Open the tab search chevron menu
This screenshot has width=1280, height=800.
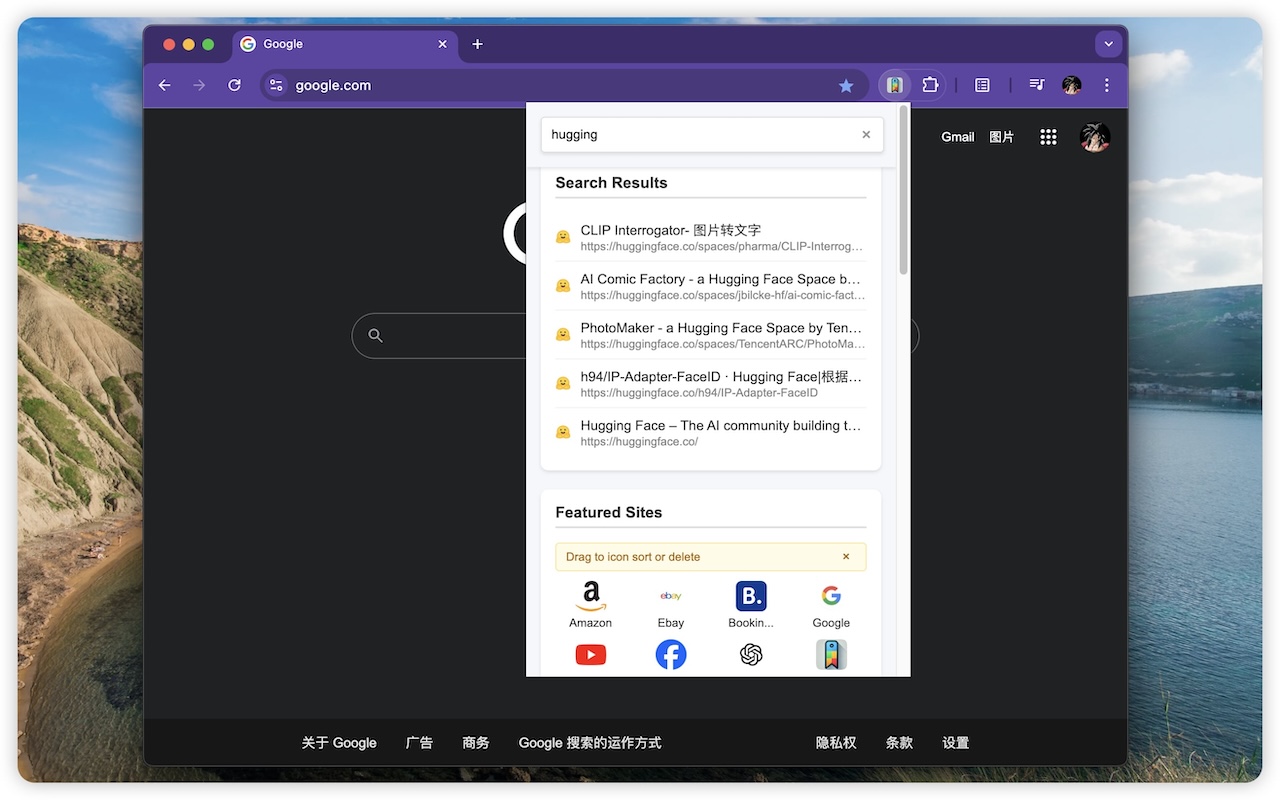click(x=1108, y=44)
